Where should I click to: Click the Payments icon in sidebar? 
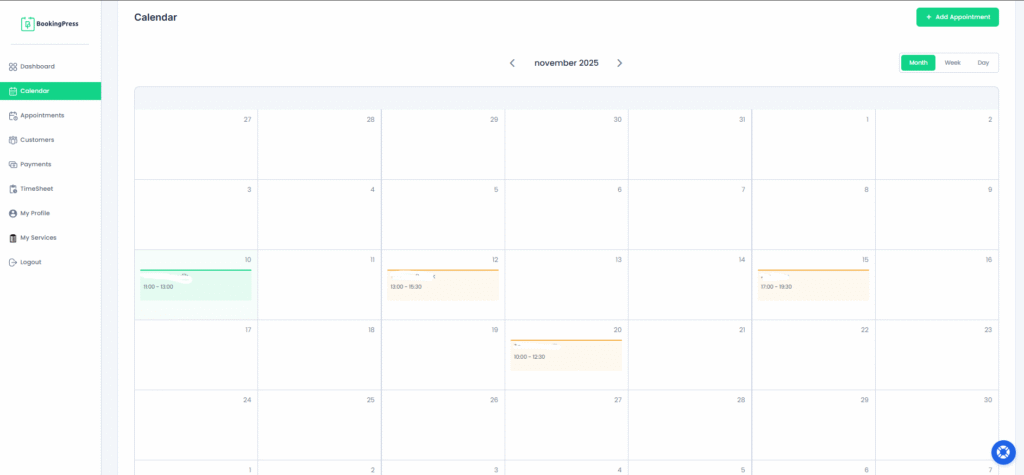click(13, 165)
